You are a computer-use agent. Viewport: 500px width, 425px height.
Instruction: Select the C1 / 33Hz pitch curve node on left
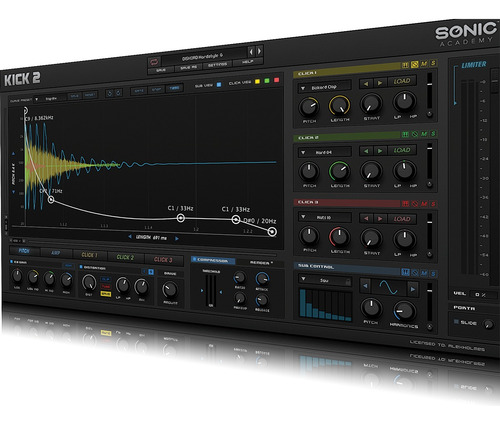(x=181, y=218)
